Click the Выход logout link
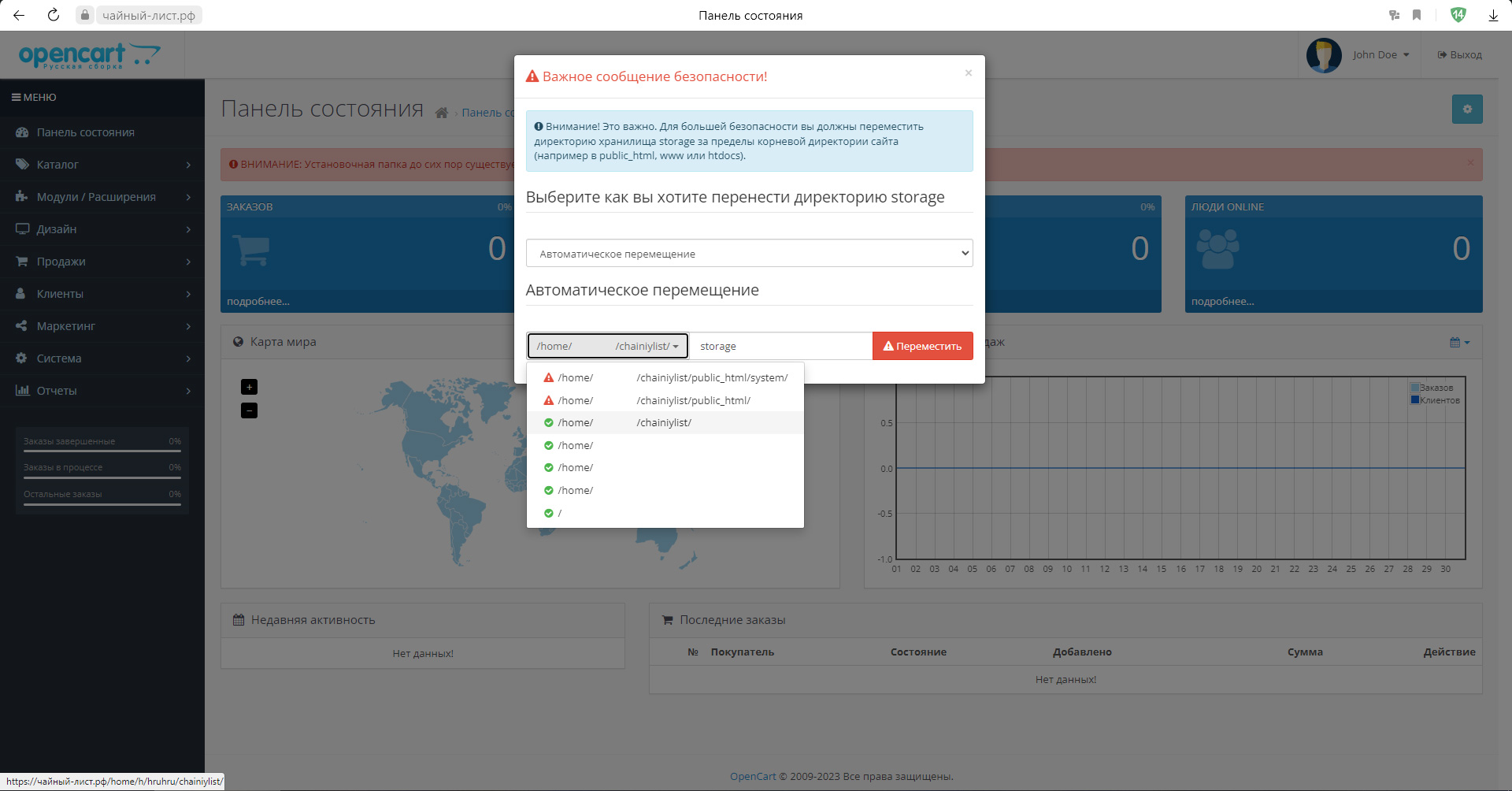Viewport: 1512px width, 791px height. point(1459,55)
